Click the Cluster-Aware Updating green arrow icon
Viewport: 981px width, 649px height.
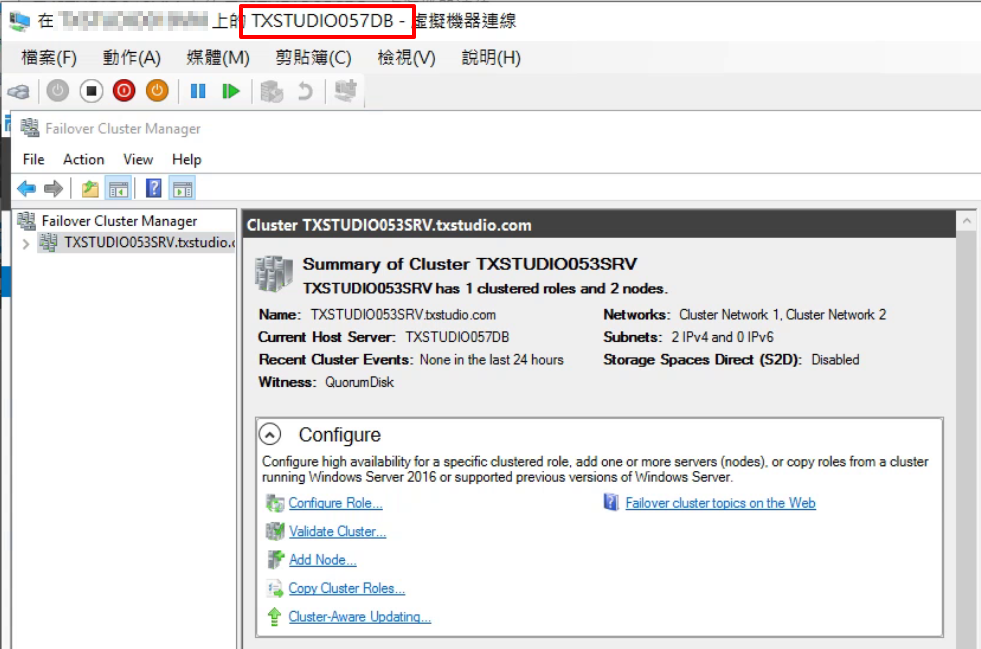pyautogui.click(x=274, y=616)
